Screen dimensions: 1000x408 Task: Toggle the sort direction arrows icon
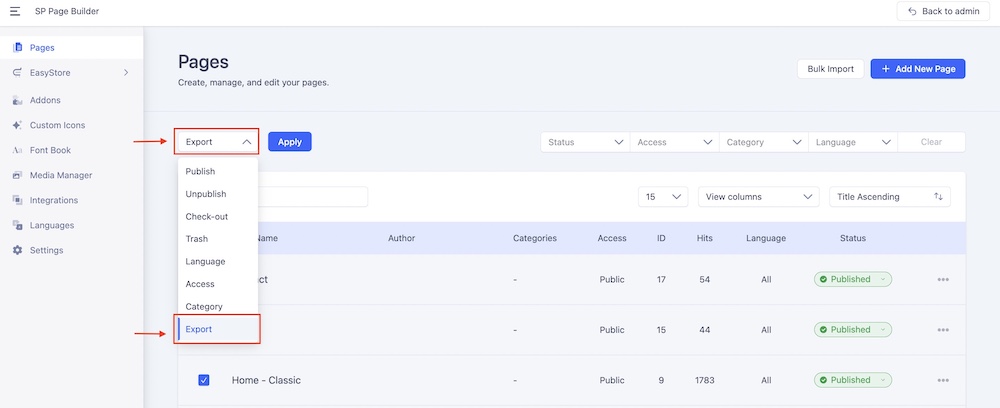tap(938, 197)
